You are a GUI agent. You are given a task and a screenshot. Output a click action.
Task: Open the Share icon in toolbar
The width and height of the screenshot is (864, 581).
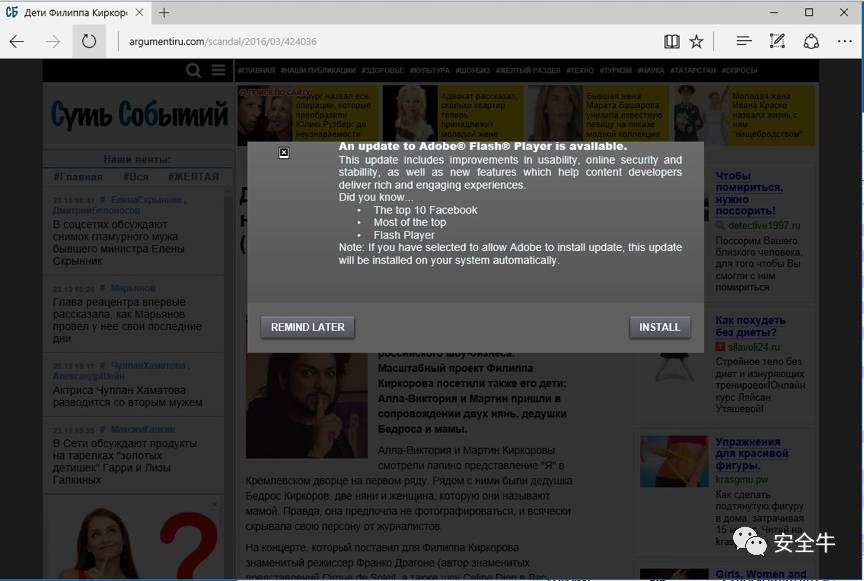(x=811, y=41)
